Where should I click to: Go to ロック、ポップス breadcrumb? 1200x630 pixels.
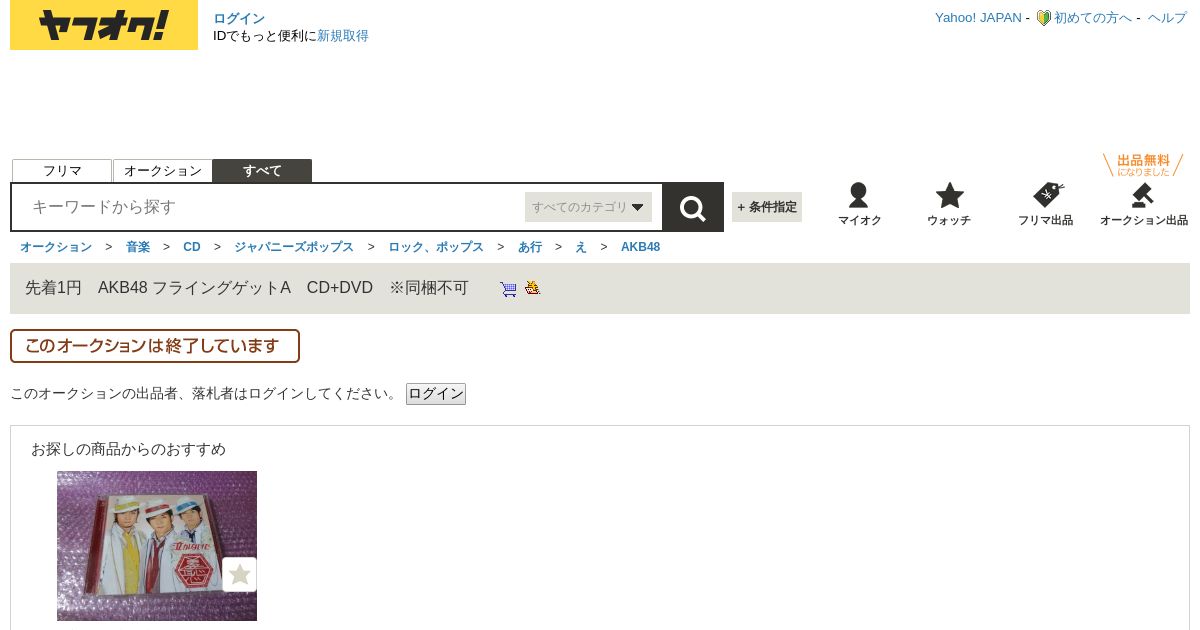click(x=436, y=247)
